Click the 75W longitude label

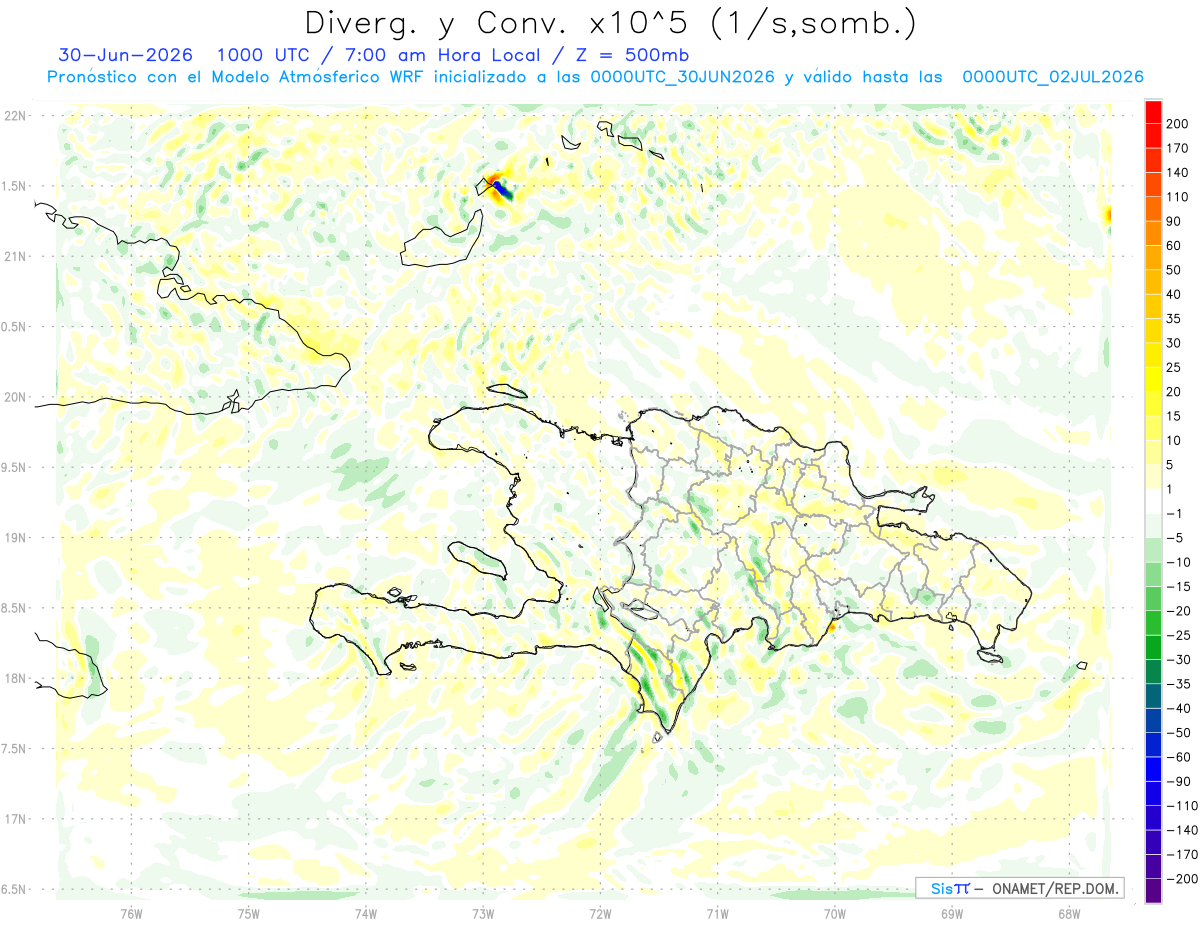point(248,913)
